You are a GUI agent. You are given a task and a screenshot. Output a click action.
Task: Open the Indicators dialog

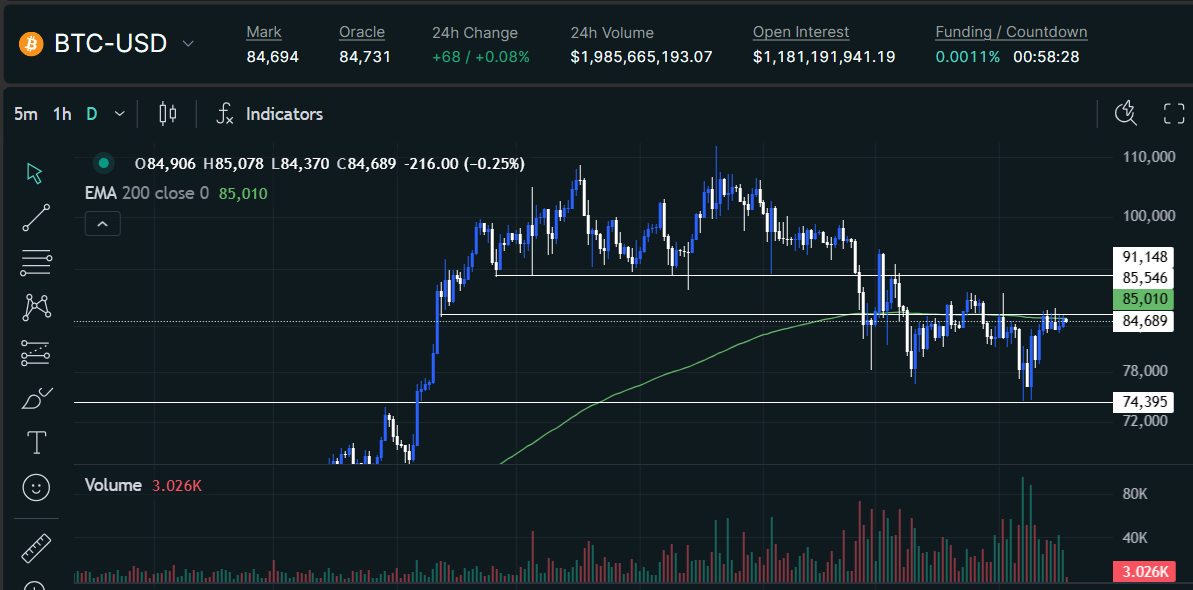coord(270,114)
